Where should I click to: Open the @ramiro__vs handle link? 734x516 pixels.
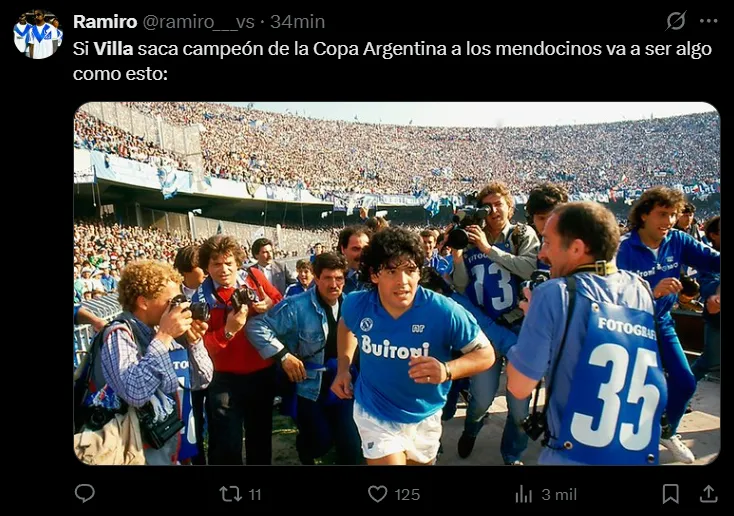point(198,22)
